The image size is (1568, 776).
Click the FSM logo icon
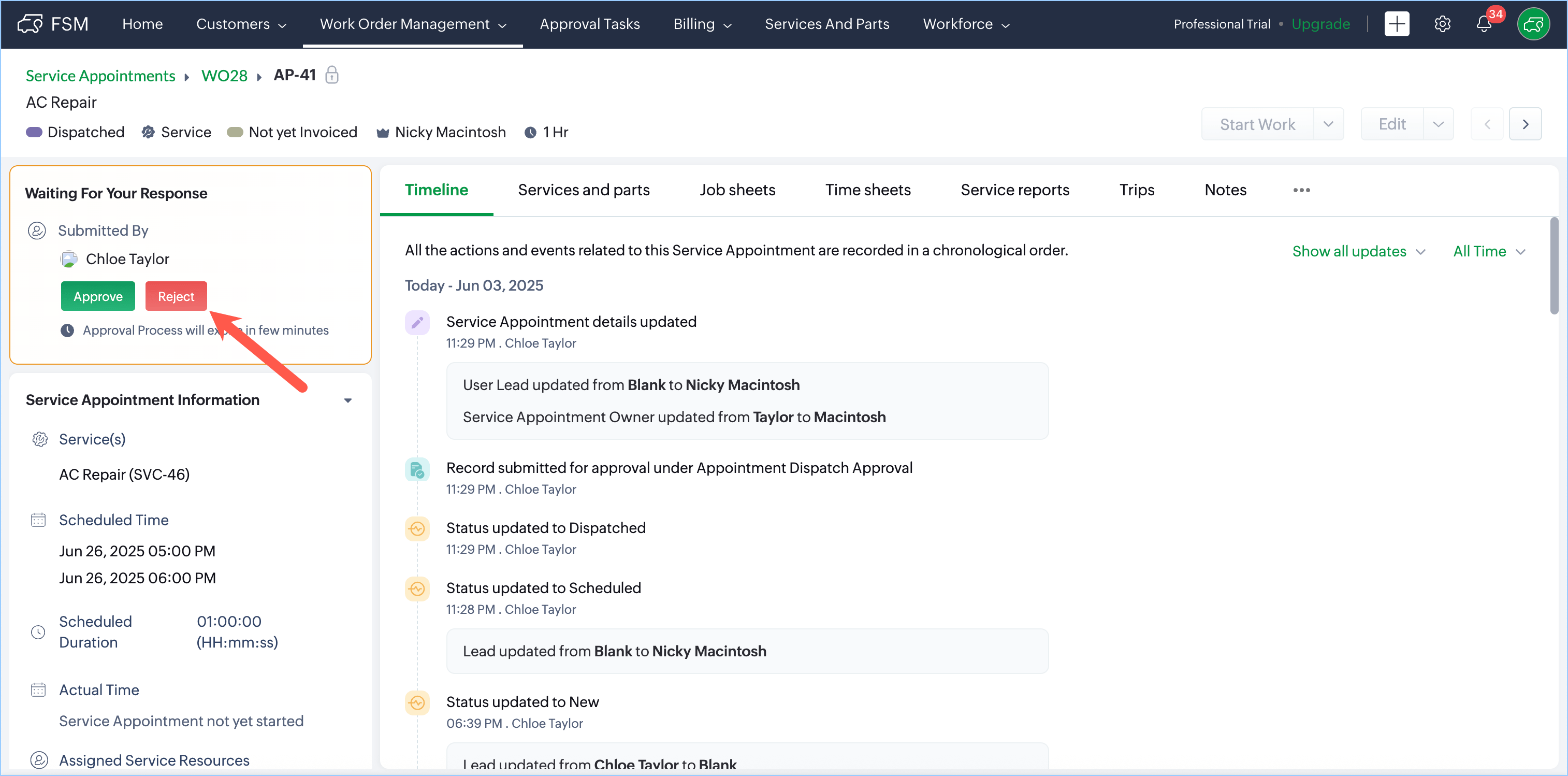(x=31, y=24)
